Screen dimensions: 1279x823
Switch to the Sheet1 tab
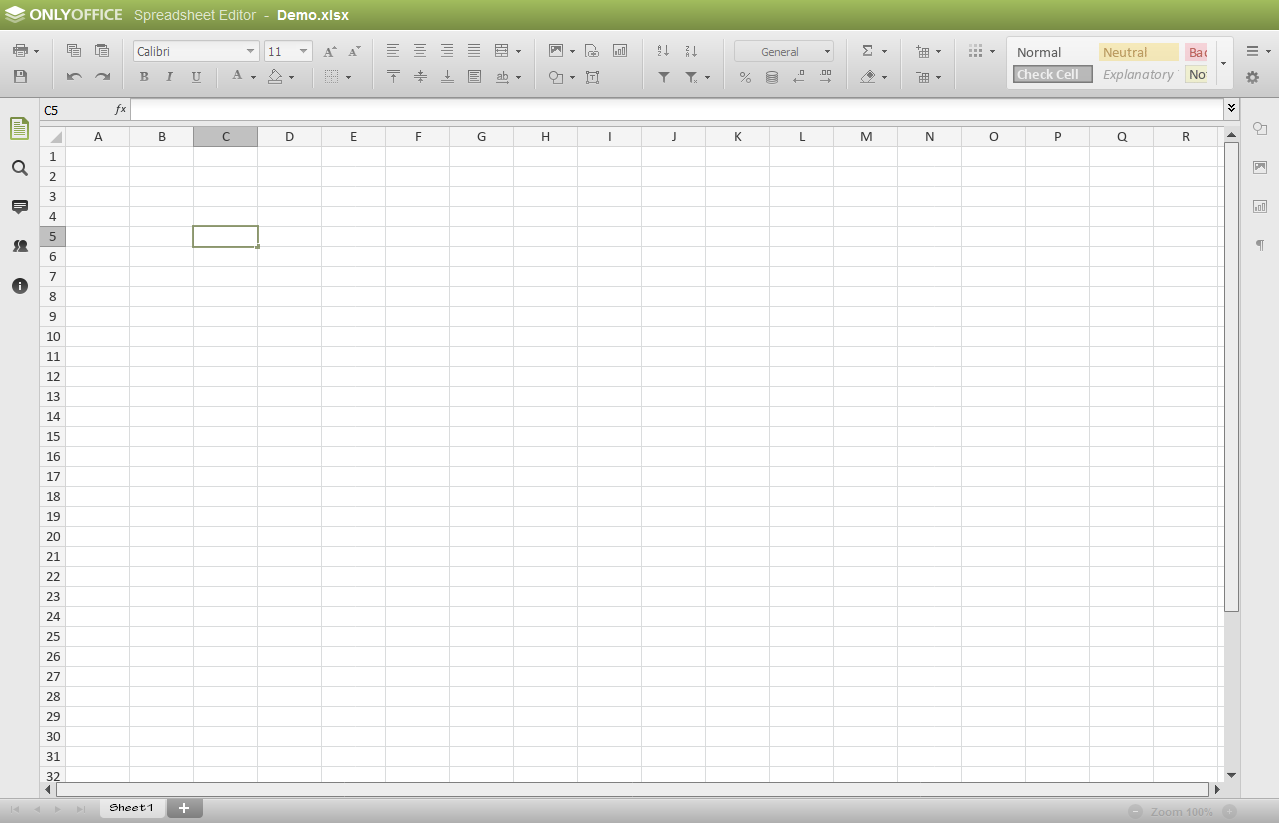[x=131, y=808]
